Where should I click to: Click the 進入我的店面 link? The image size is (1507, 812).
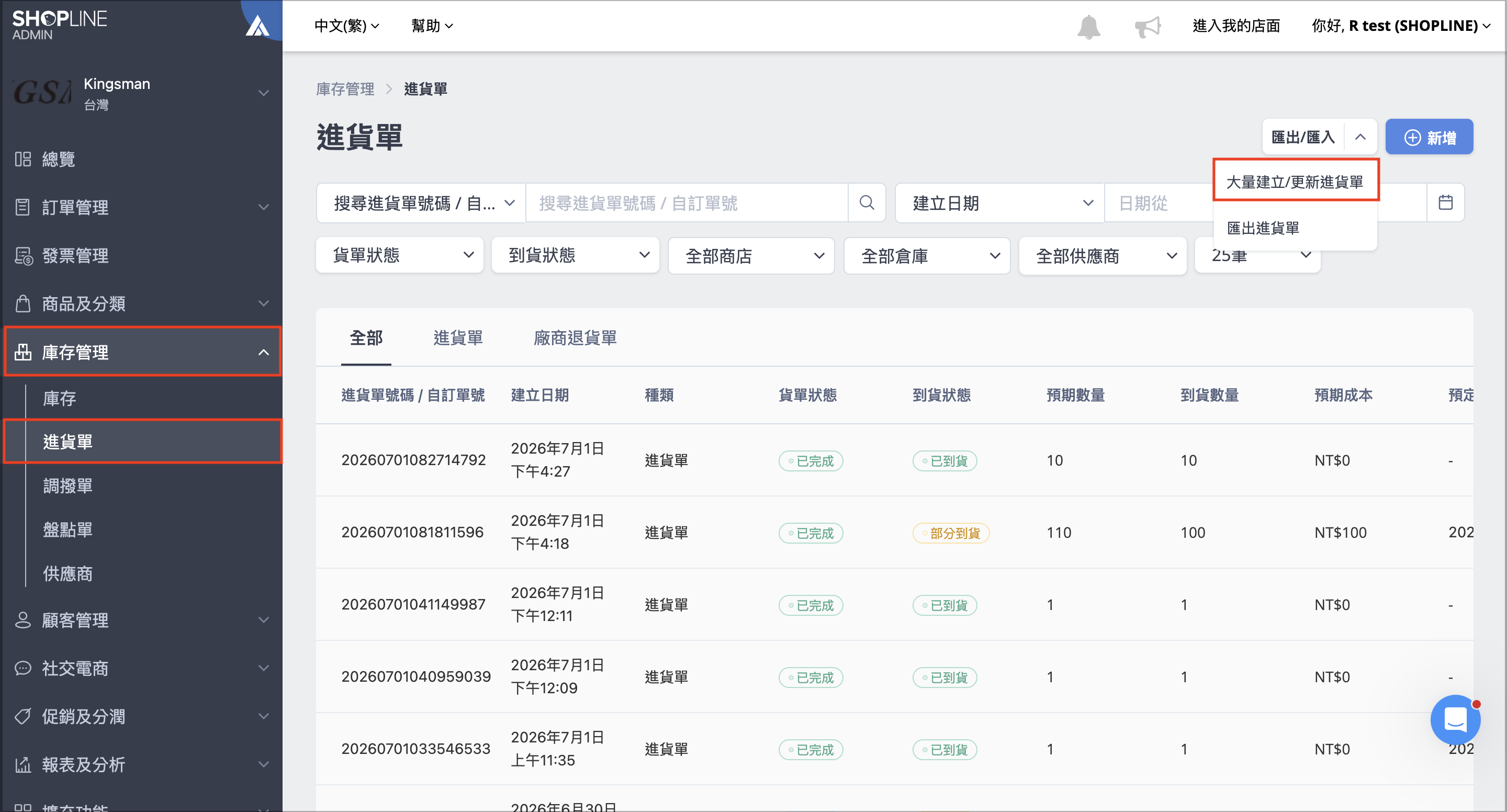click(x=1236, y=26)
